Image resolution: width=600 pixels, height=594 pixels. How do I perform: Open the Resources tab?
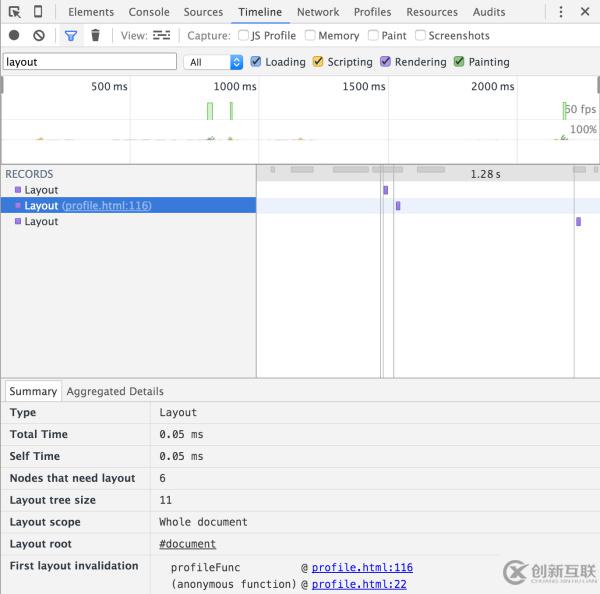(432, 12)
